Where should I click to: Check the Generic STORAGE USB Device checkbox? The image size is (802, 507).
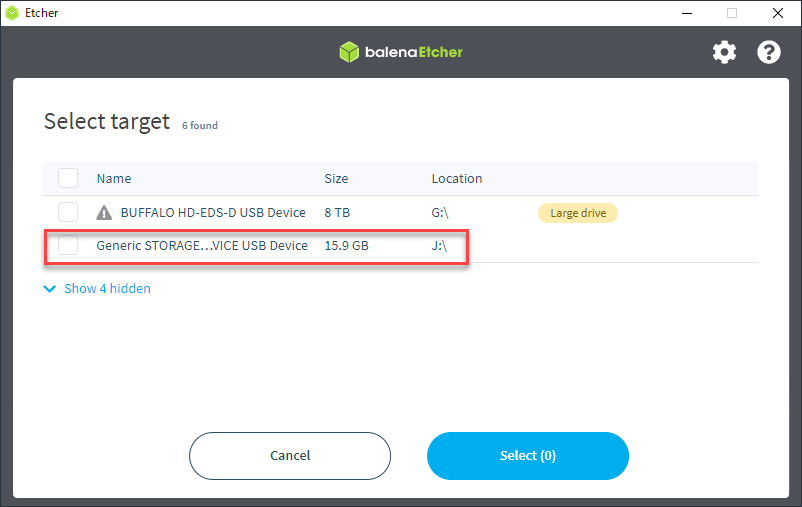(68, 245)
